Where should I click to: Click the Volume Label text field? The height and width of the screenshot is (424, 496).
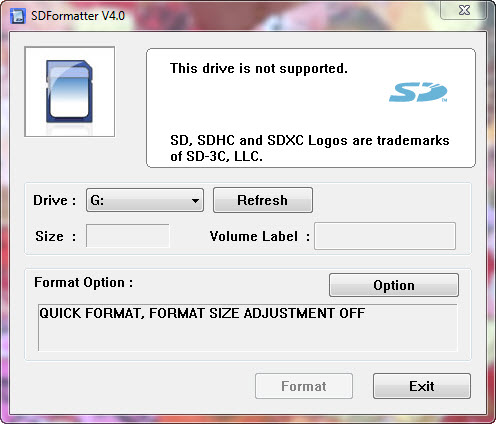pos(385,236)
